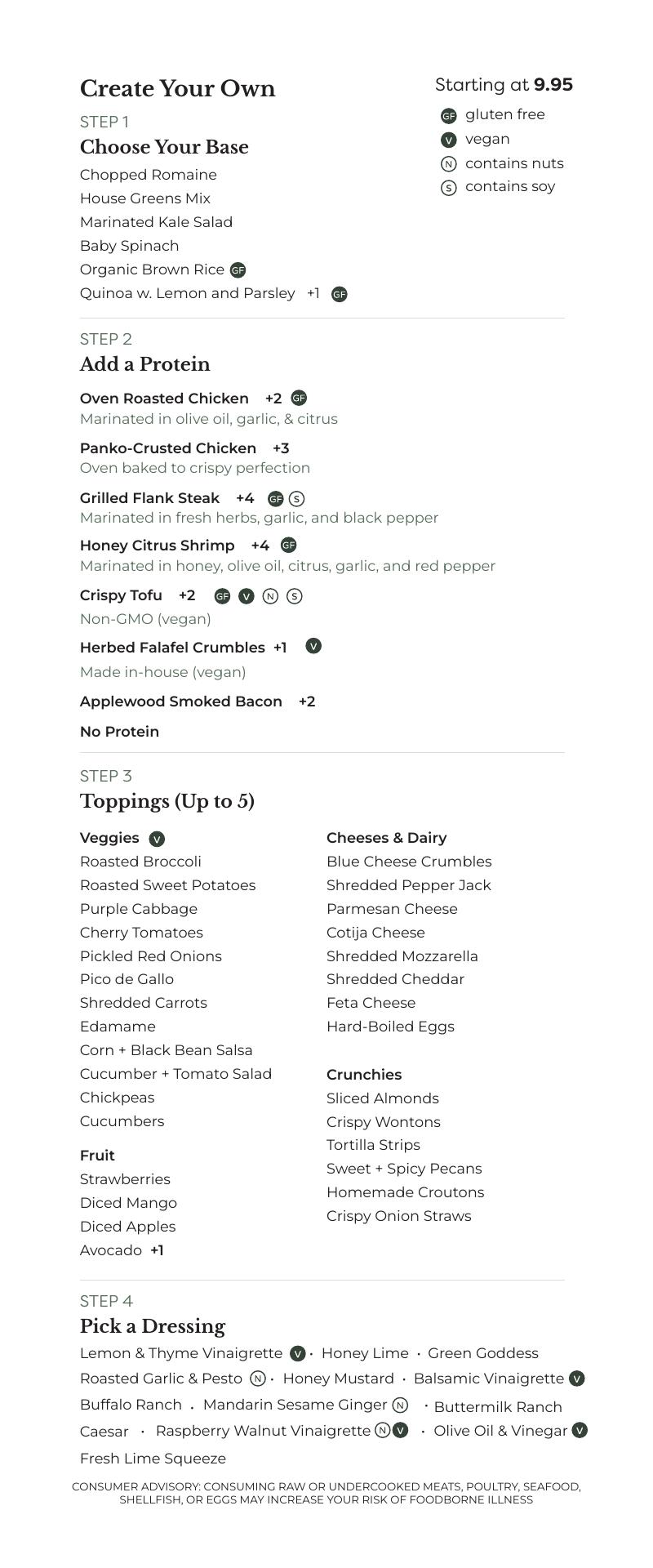This screenshot has width=653, height=1568.
Task: Select the GF badge beside Organic Brown Rice
Action: coord(238,270)
